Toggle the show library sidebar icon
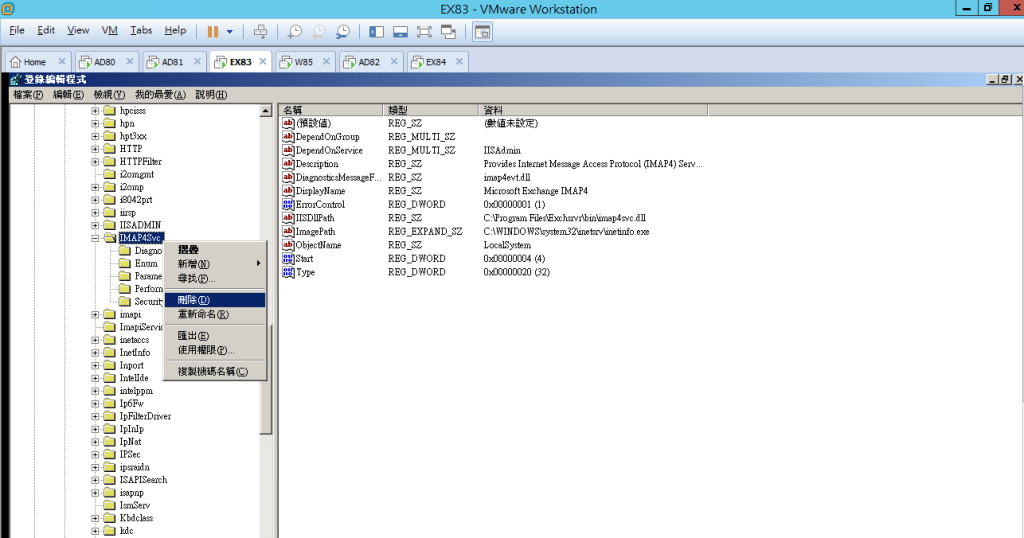The height and width of the screenshot is (538, 1024). coord(376,31)
